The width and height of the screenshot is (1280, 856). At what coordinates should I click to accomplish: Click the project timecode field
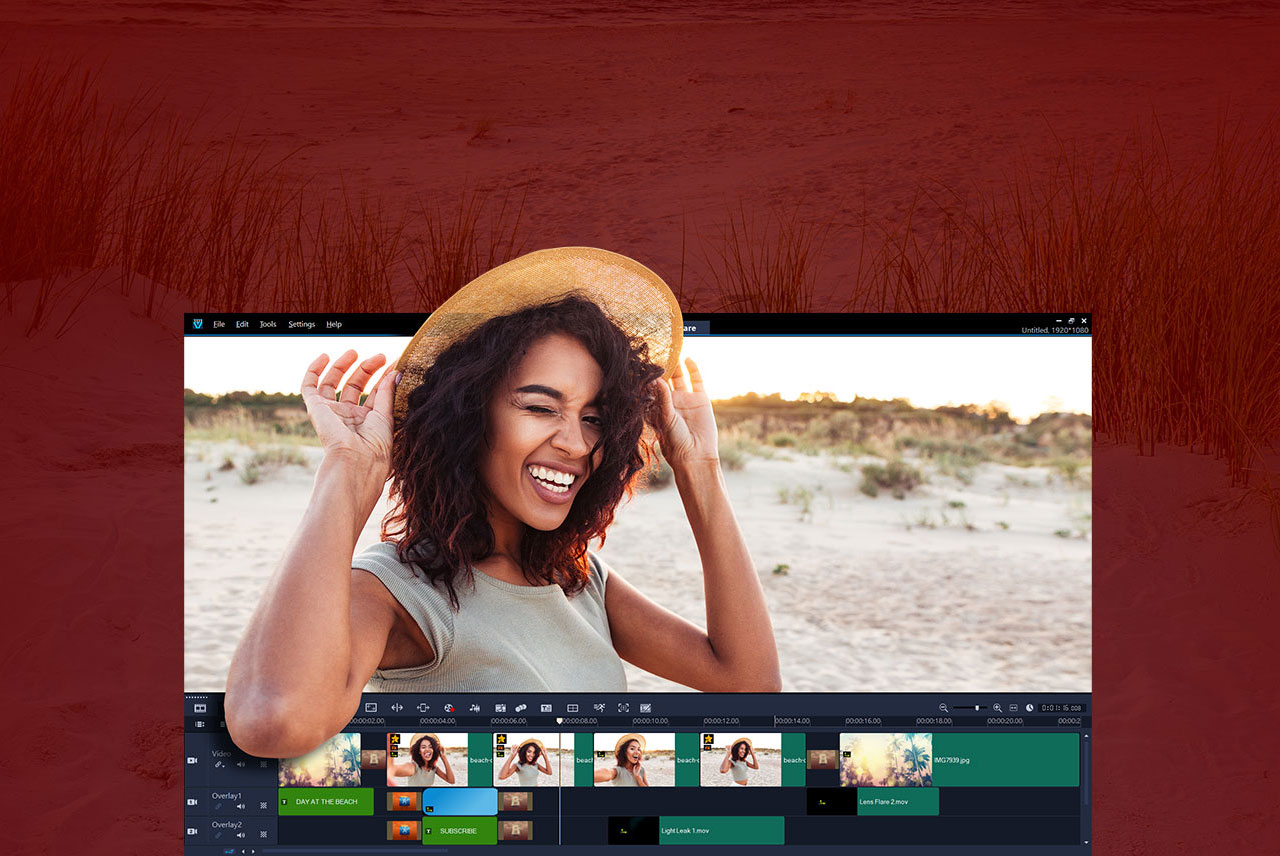pyautogui.click(x=1061, y=708)
